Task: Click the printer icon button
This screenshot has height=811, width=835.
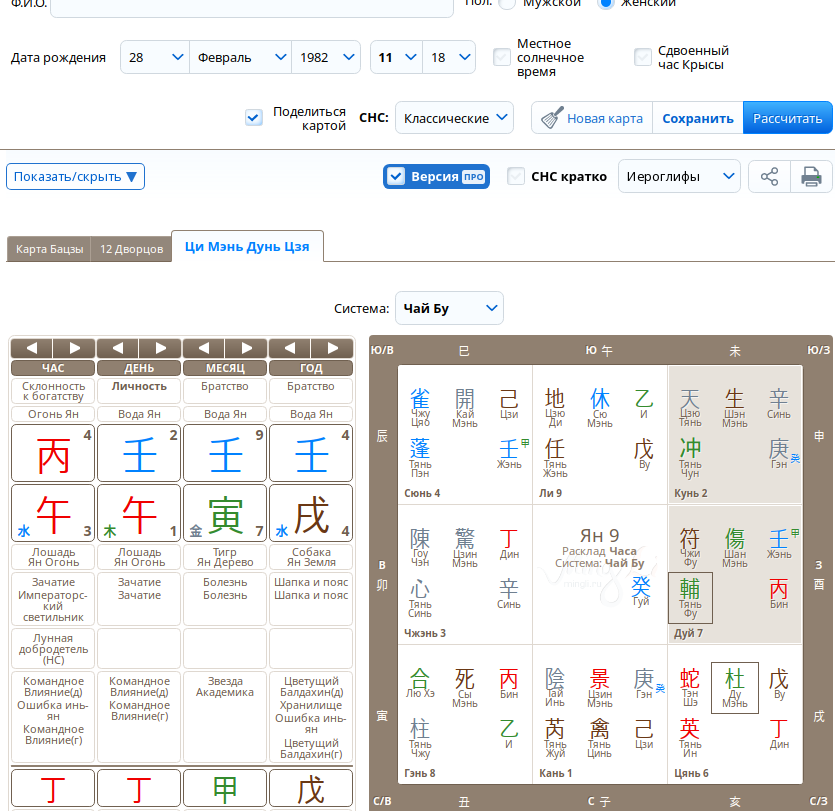Action: pyautogui.click(x=811, y=176)
